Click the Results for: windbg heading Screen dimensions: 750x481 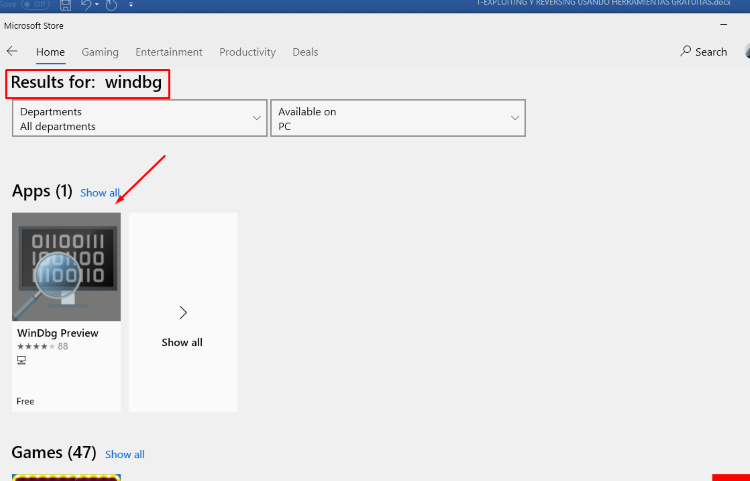point(87,82)
